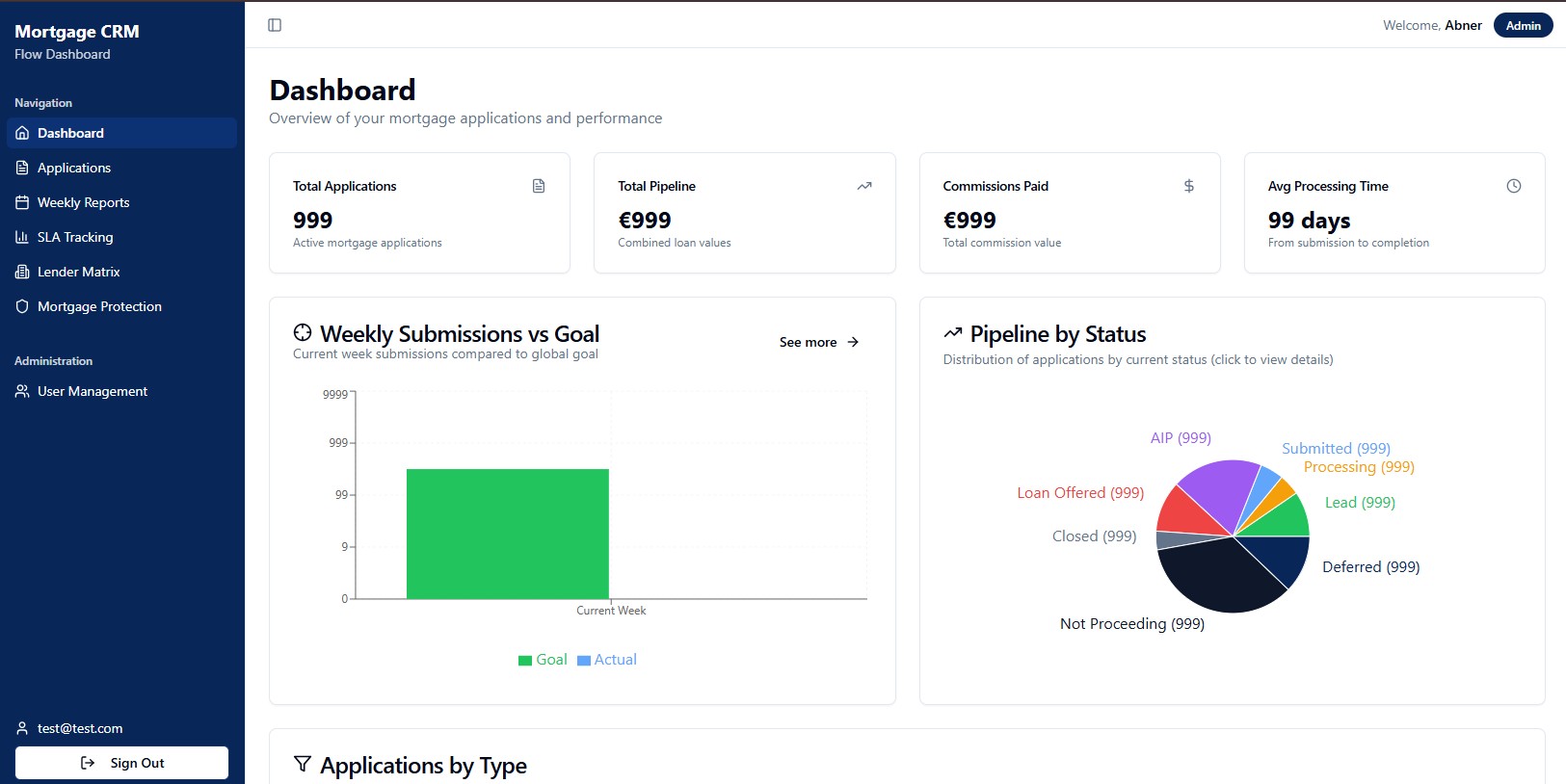Toggle the sidebar collapse icon
This screenshot has height=784, width=1566.
(x=275, y=25)
